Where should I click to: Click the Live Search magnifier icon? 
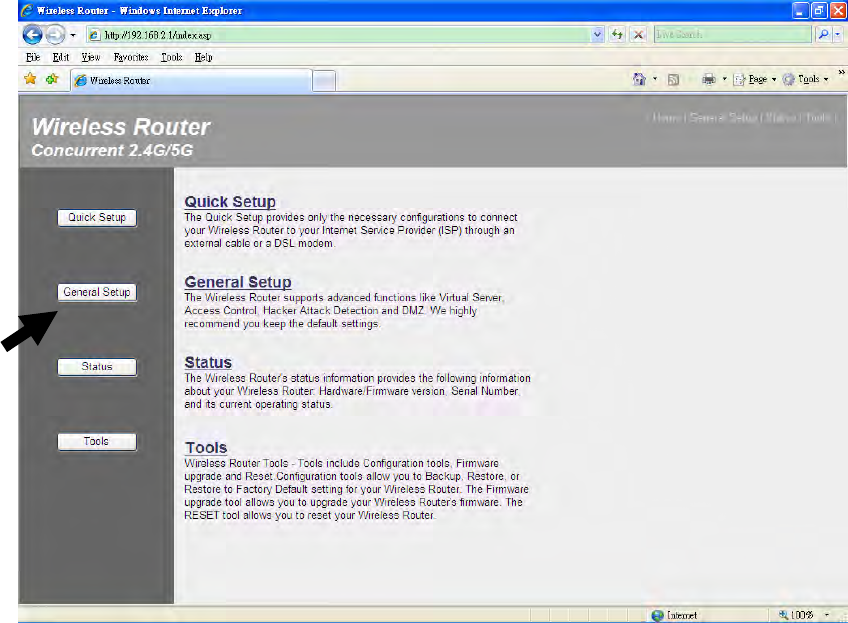point(823,35)
